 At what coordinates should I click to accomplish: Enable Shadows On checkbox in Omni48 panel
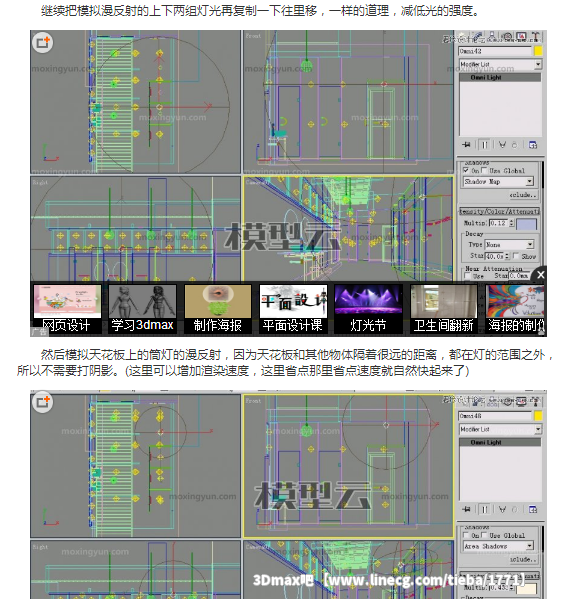[466, 535]
